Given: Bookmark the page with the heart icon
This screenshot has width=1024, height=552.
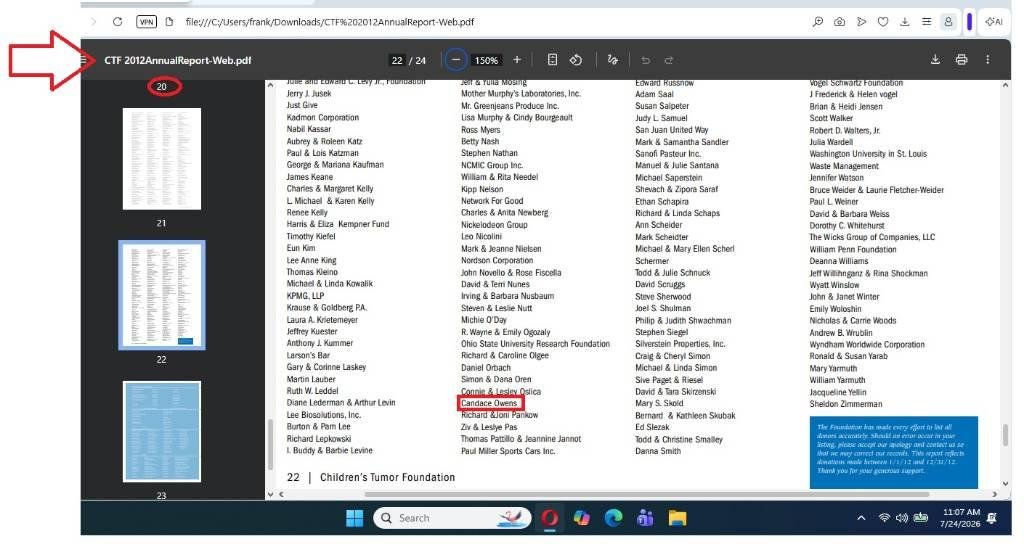Looking at the screenshot, I should pyautogui.click(x=883, y=22).
